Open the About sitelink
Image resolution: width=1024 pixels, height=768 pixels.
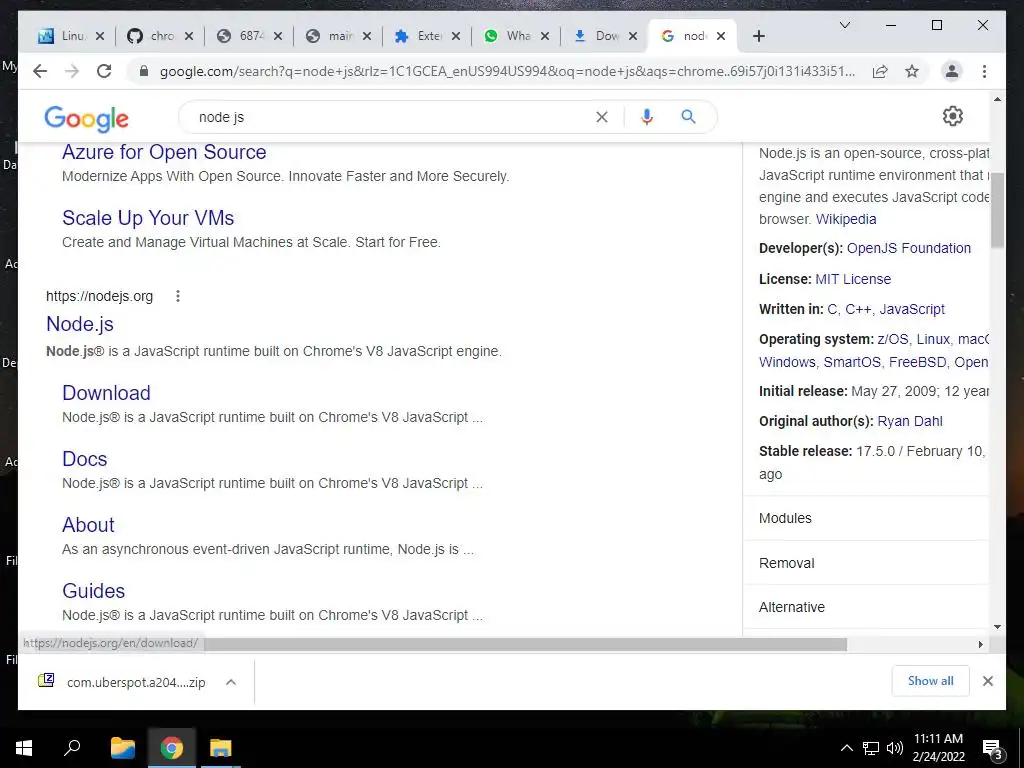pos(88,525)
